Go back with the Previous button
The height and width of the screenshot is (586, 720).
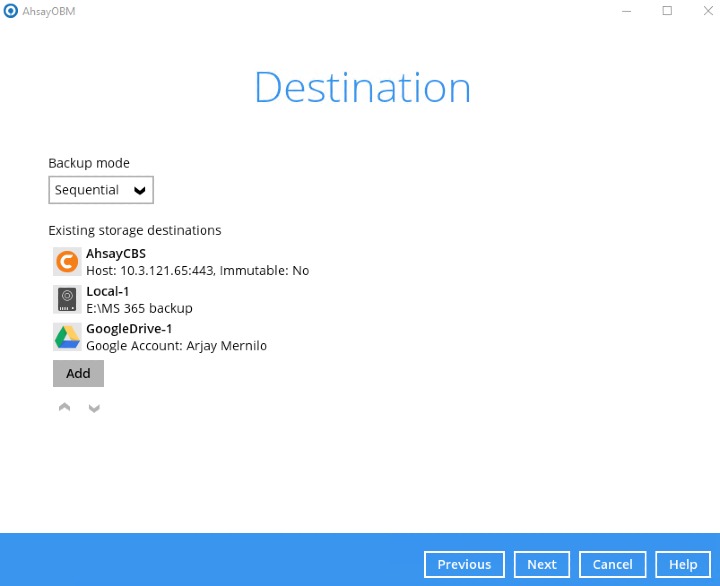(464, 564)
